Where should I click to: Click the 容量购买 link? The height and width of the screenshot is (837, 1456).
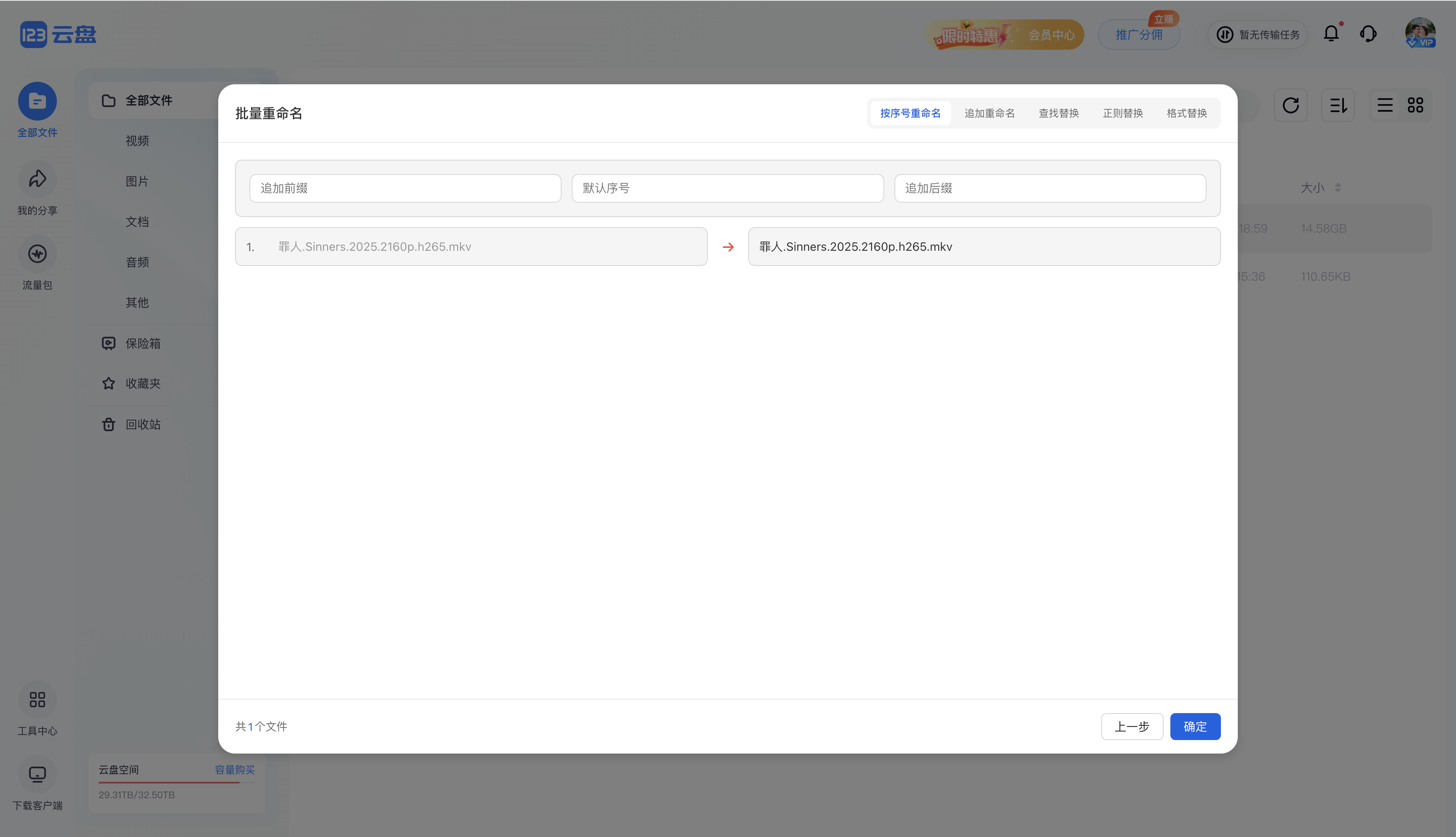[234, 770]
